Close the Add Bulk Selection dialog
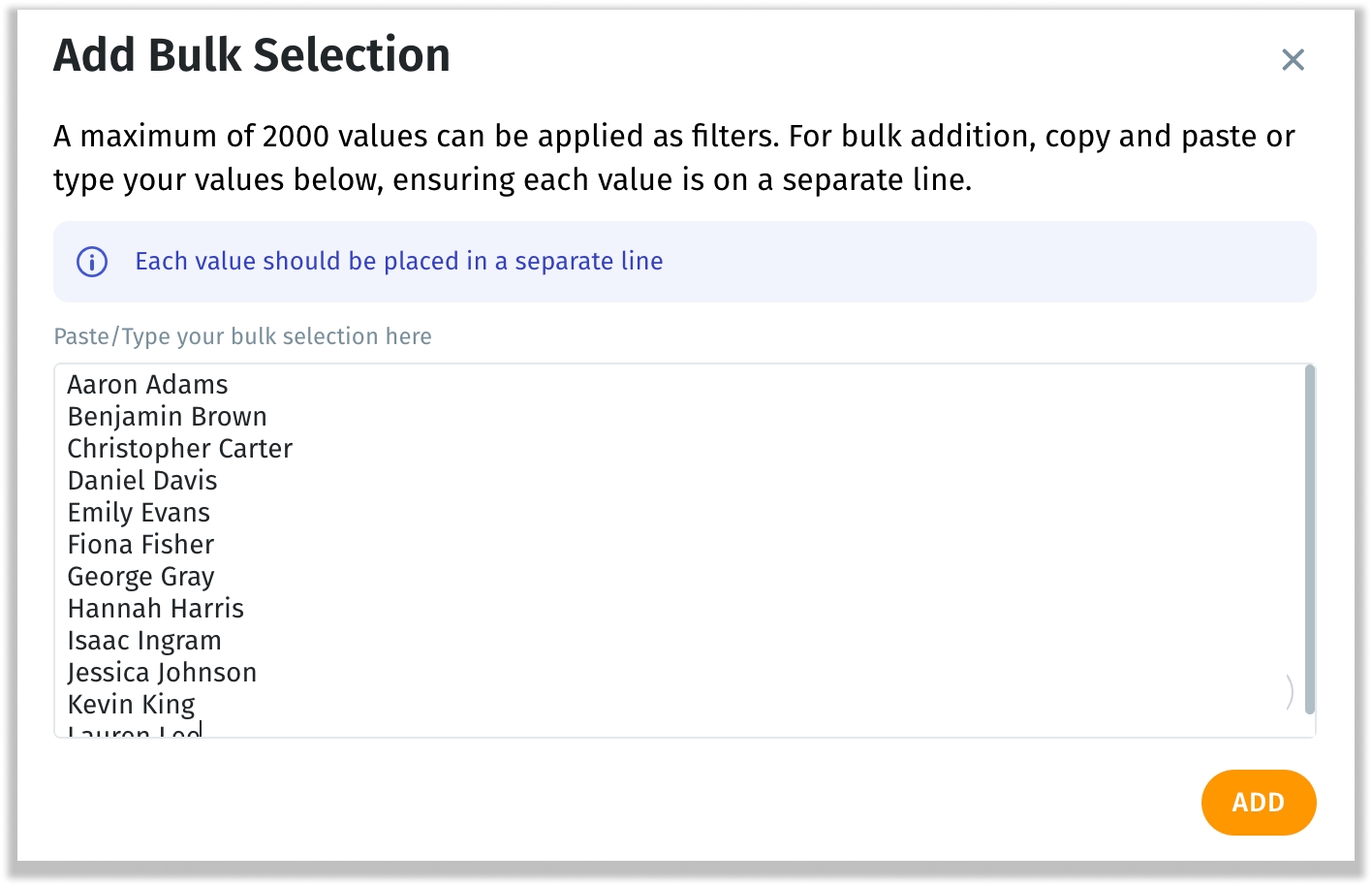 1293,60
